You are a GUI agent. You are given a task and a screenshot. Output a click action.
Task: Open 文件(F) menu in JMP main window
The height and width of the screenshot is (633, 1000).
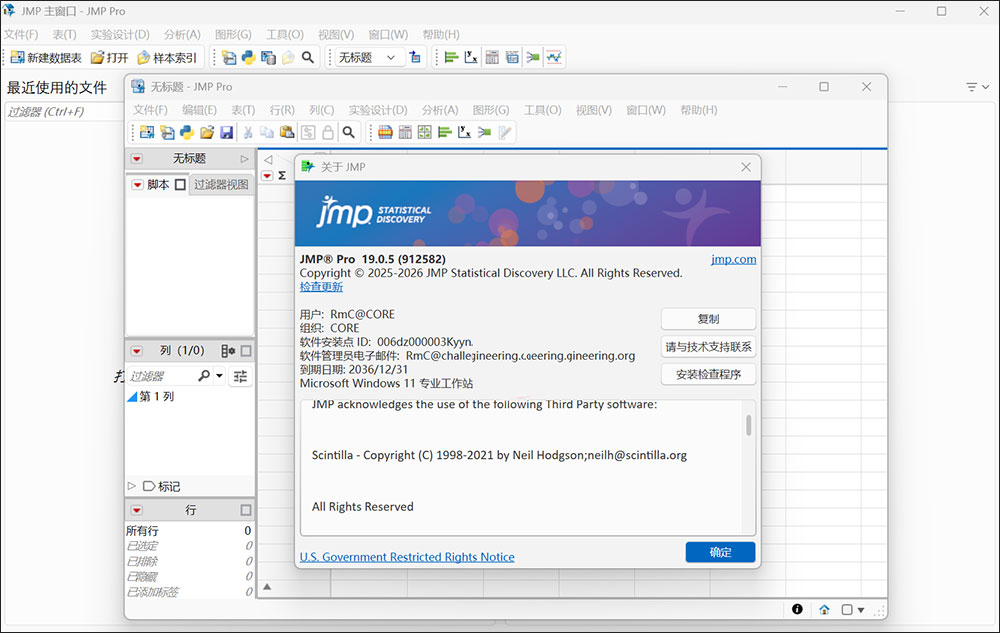[x=20, y=34]
